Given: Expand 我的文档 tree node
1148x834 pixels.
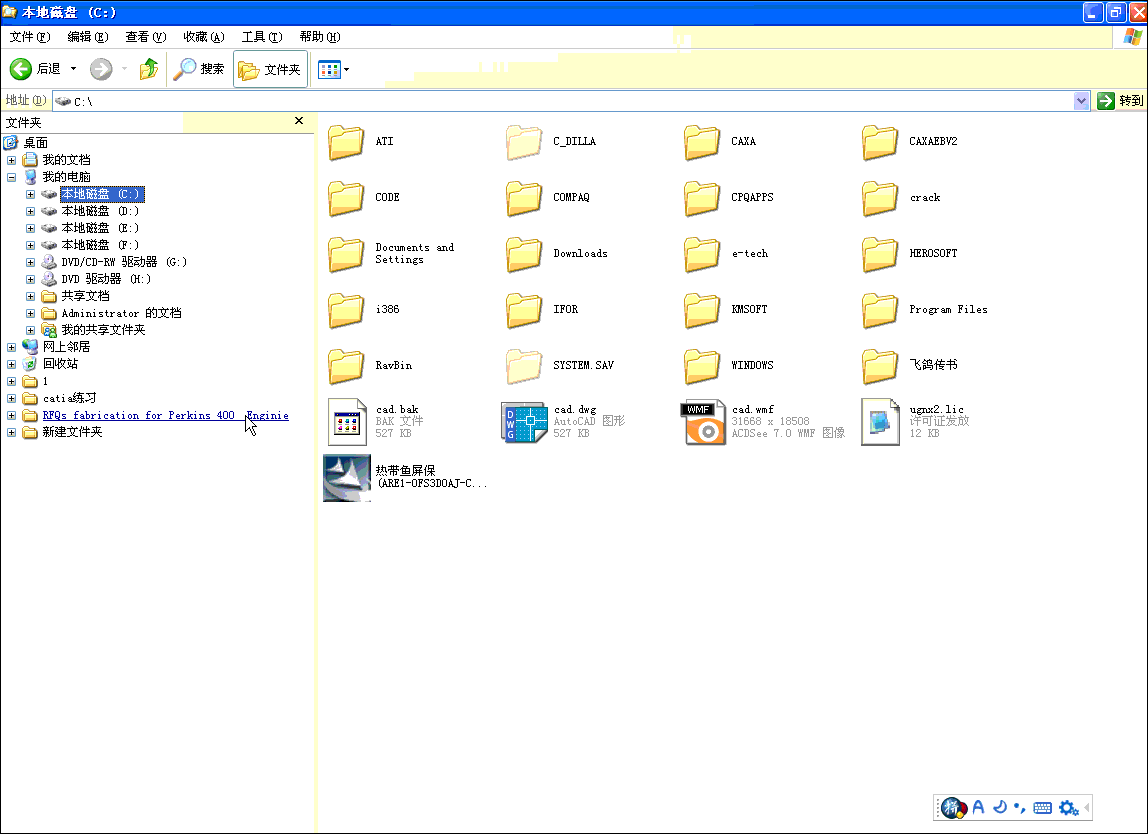Looking at the screenshot, I should click(x=12, y=160).
